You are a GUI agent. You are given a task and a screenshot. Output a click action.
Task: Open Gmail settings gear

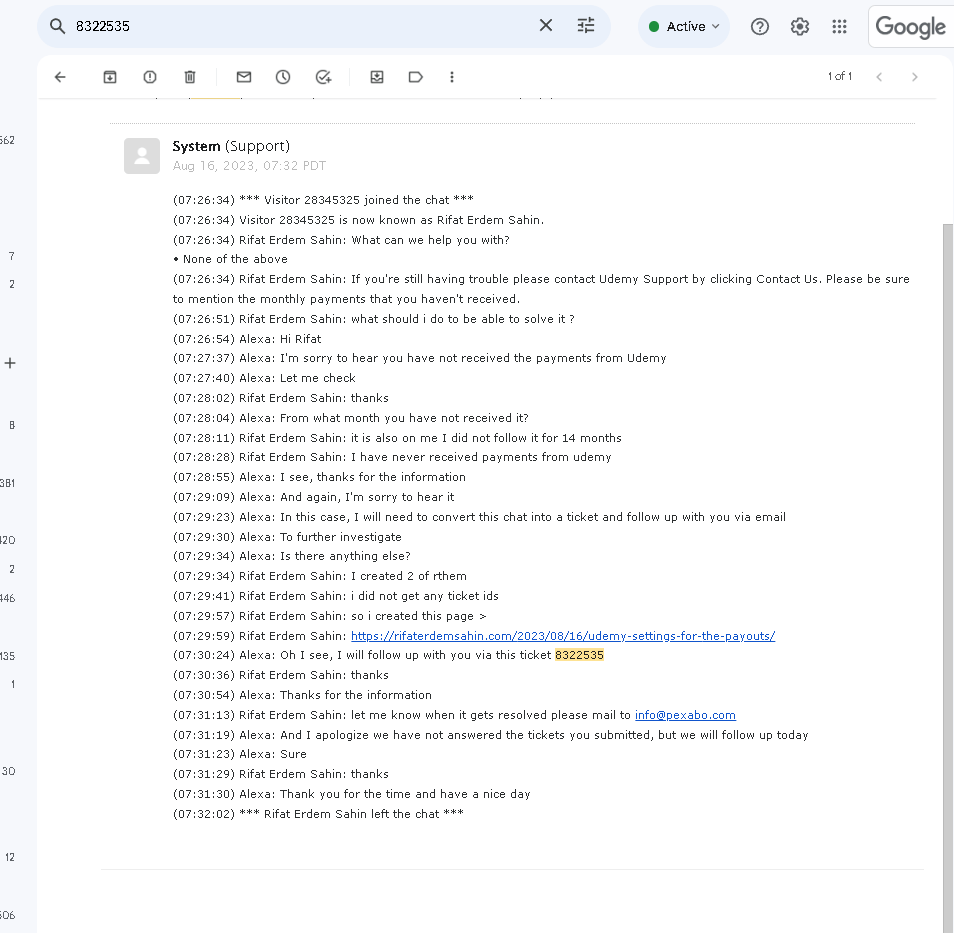point(799,26)
